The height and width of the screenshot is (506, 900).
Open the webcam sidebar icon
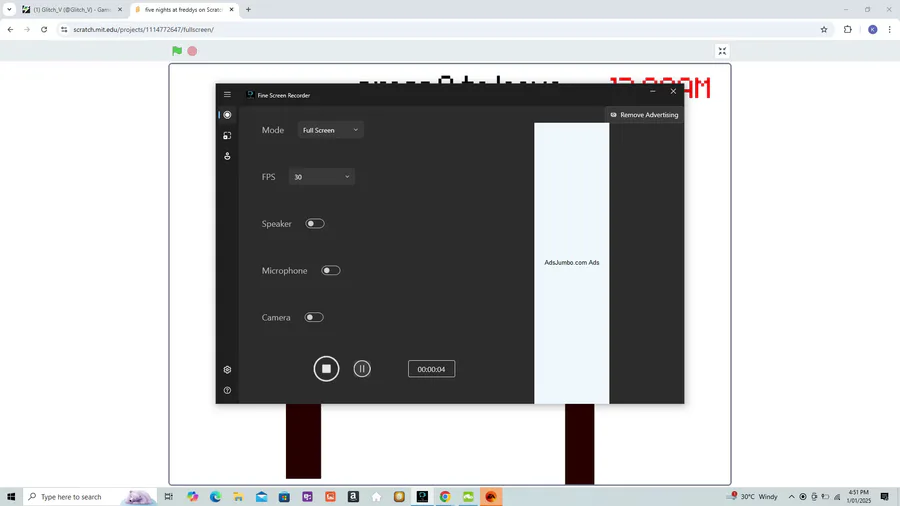click(x=227, y=156)
